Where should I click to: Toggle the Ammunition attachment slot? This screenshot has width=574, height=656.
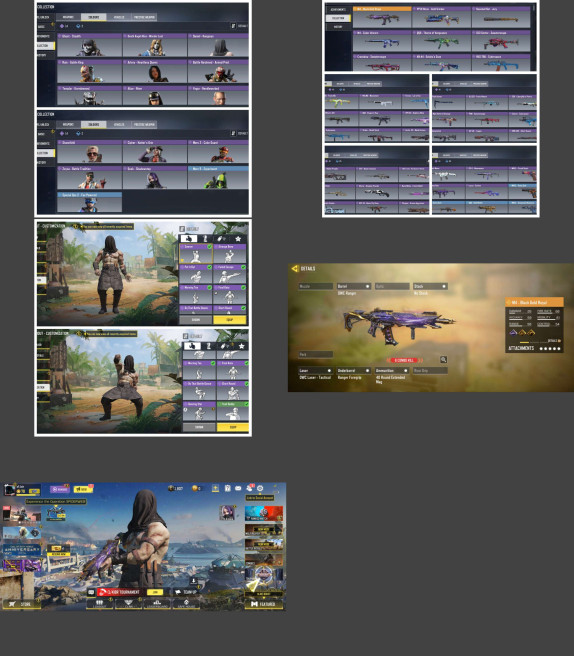392,371
